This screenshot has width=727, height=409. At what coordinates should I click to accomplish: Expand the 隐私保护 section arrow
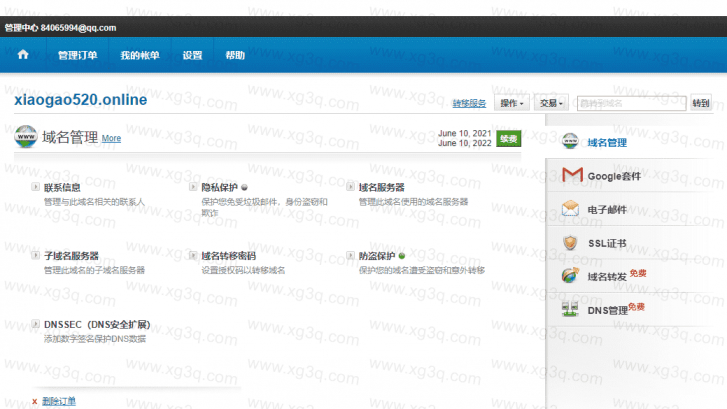coord(193,187)
